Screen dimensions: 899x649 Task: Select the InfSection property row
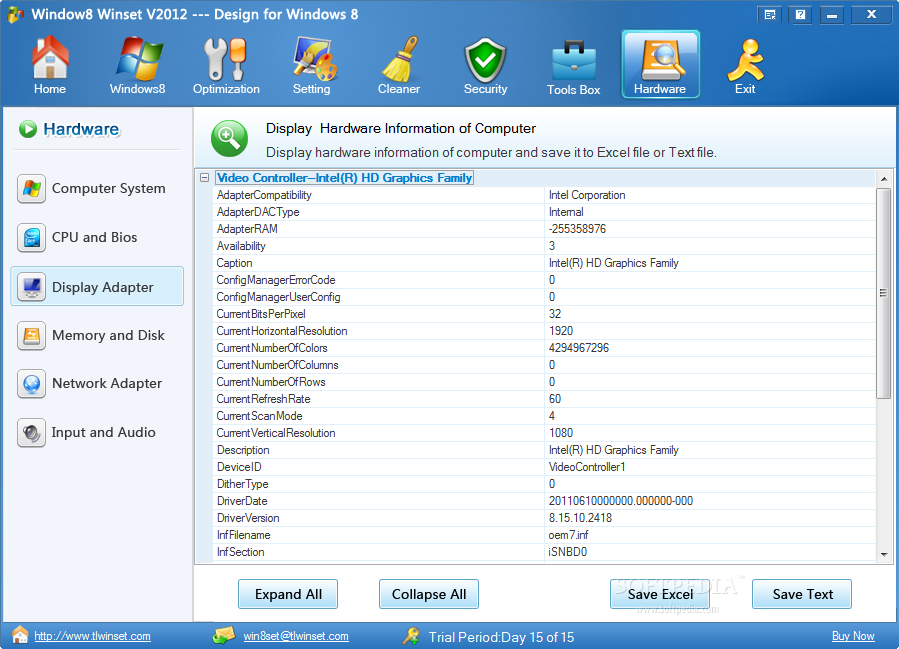coord(544,552)
